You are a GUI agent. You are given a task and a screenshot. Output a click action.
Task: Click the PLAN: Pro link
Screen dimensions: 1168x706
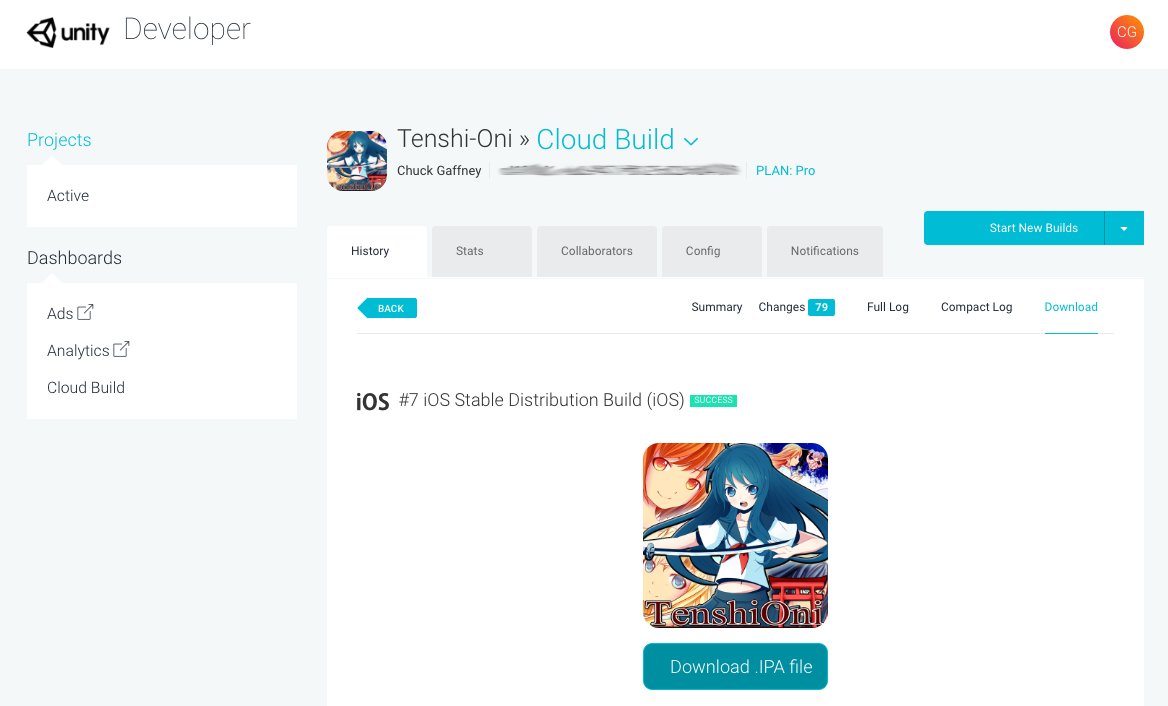[785, 171]
